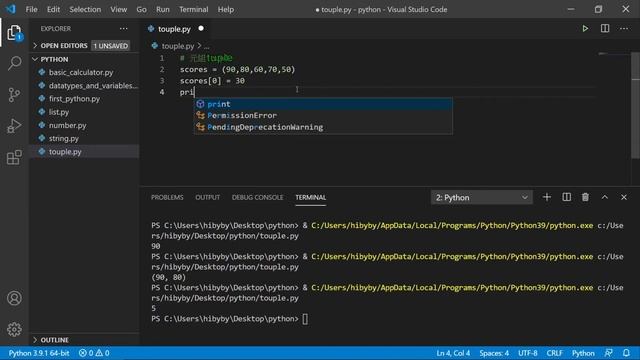The image size is (640, 360).
Task: Change indentation via Spaces: 4
Action: [x=494, y=353]
